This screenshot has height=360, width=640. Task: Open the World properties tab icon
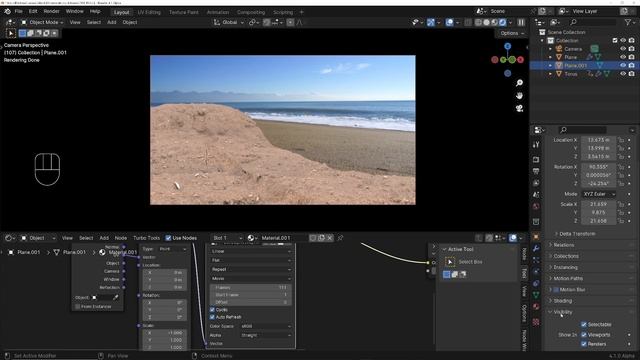536,206
